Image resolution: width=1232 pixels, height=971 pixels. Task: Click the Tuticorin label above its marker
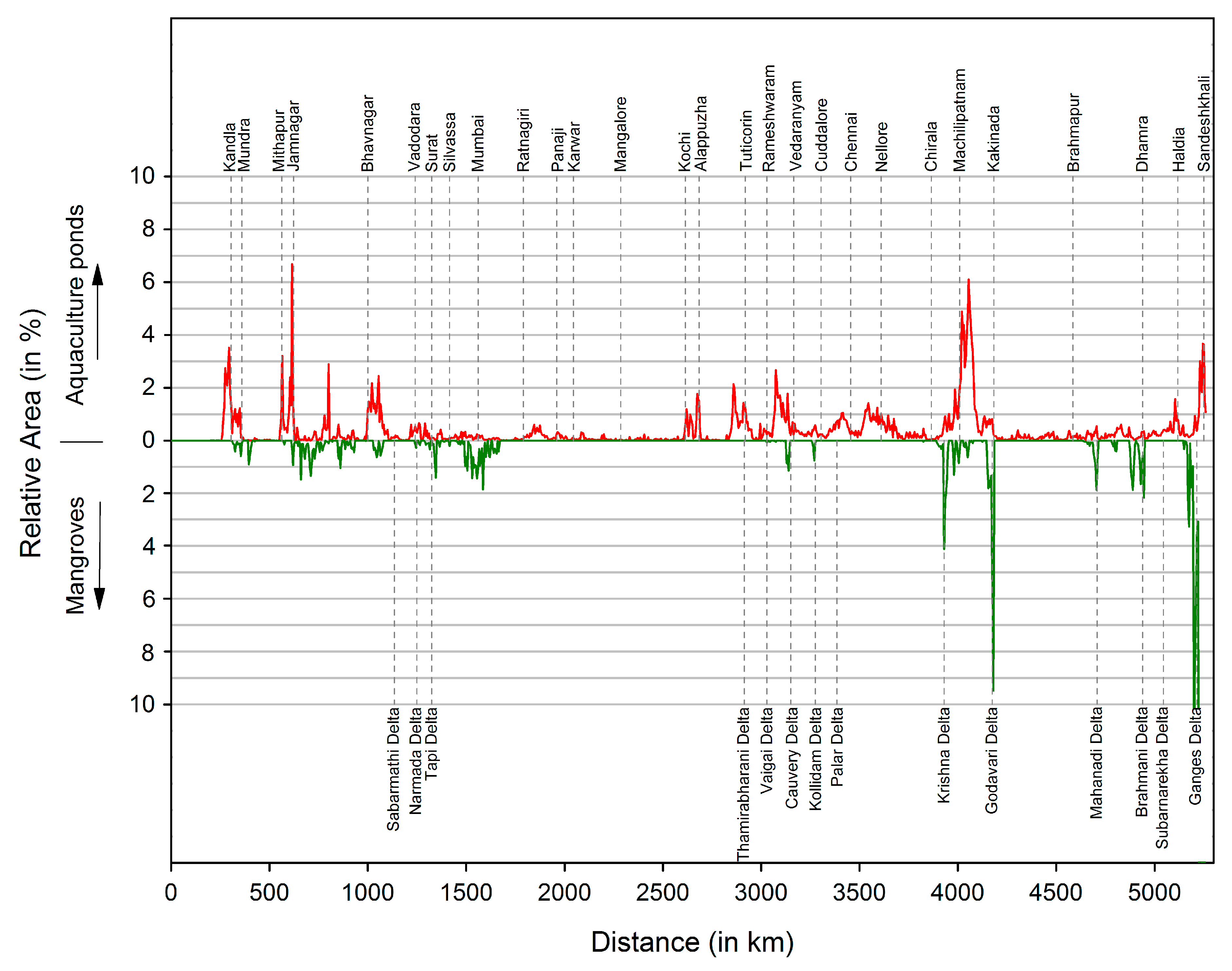(746, 142)
